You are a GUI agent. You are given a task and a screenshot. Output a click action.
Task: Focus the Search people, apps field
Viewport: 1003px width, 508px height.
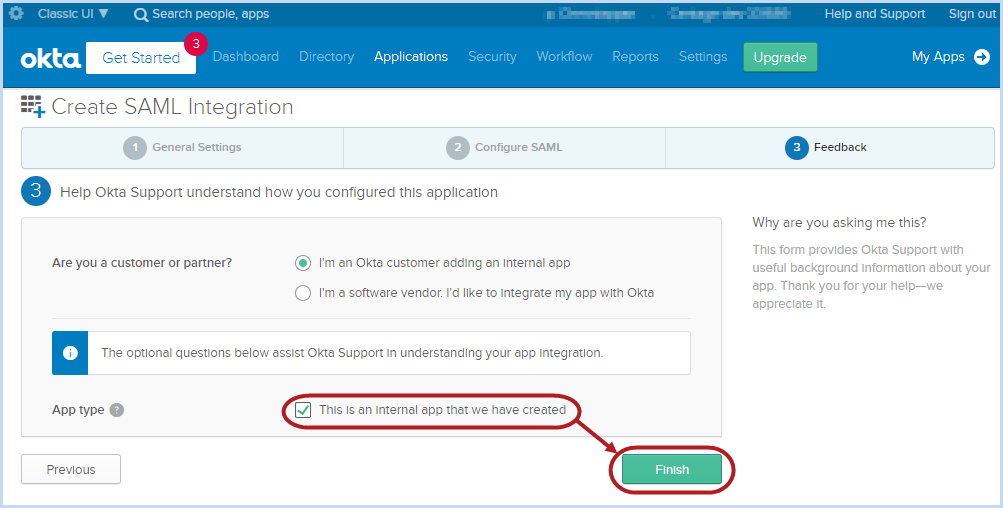210,14
